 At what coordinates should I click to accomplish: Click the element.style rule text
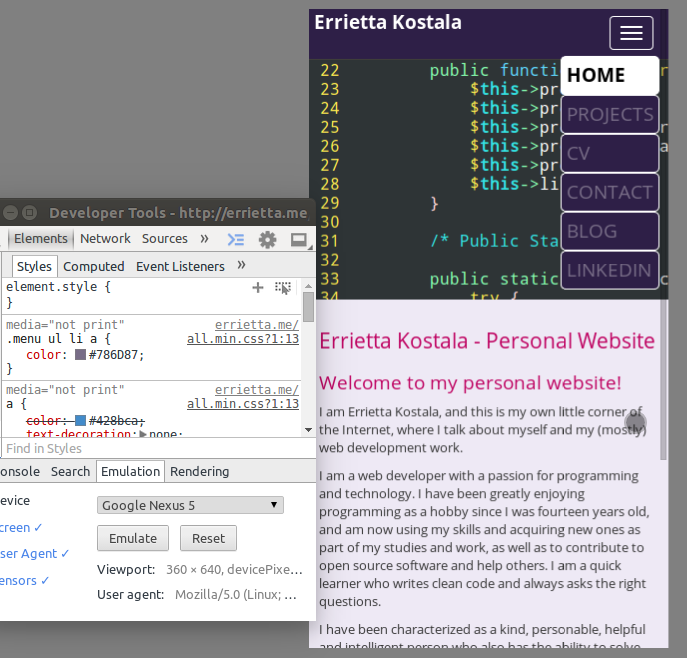58,287
